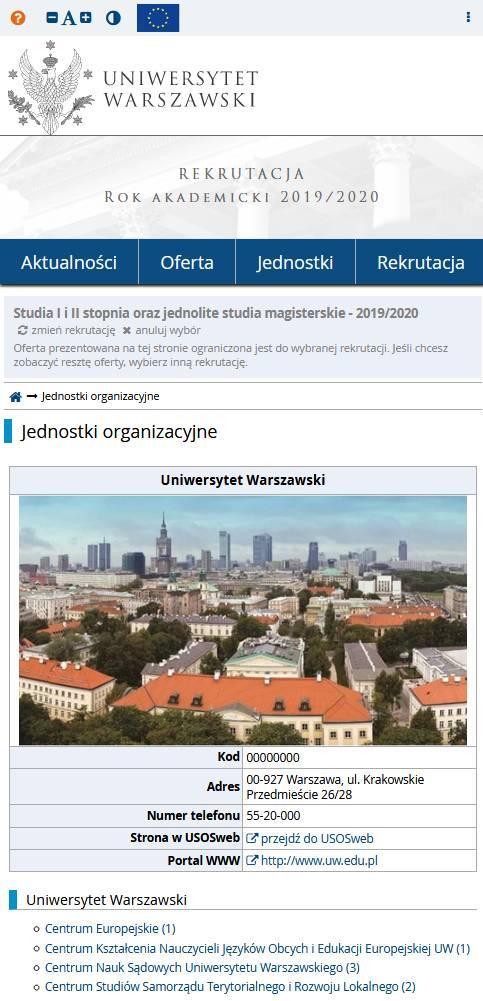
Task: Click 'zmień rekrutację' link
Action: pyautogui.click(x=67, y=331)
